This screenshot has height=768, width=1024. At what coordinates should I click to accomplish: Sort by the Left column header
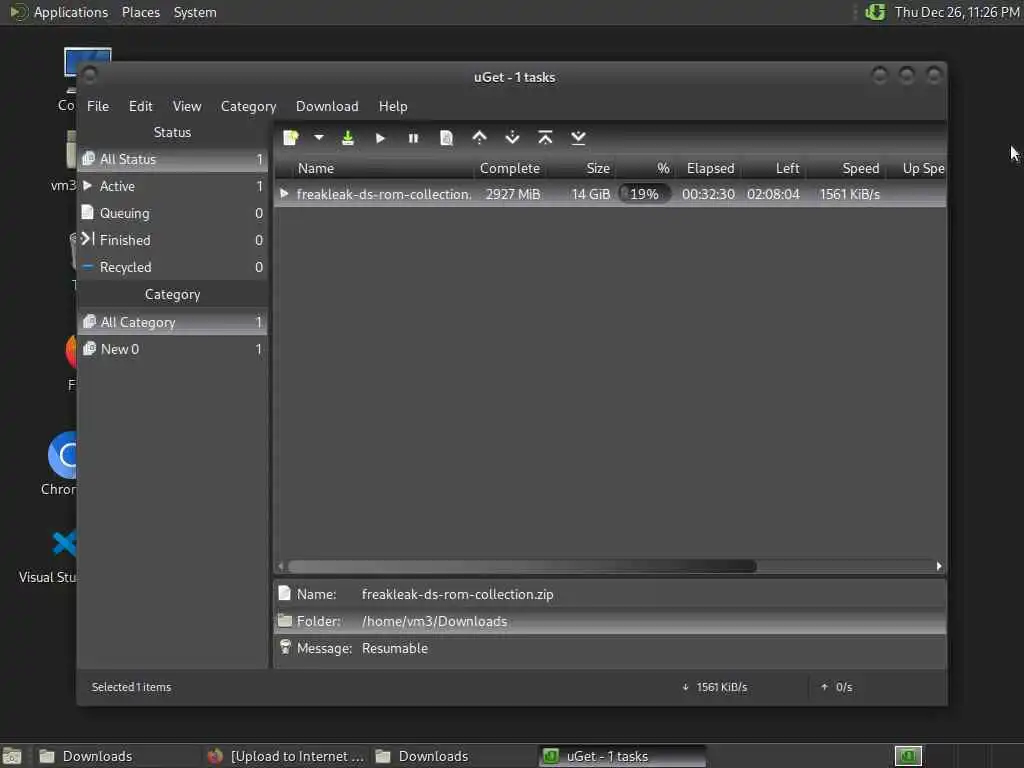773,168
